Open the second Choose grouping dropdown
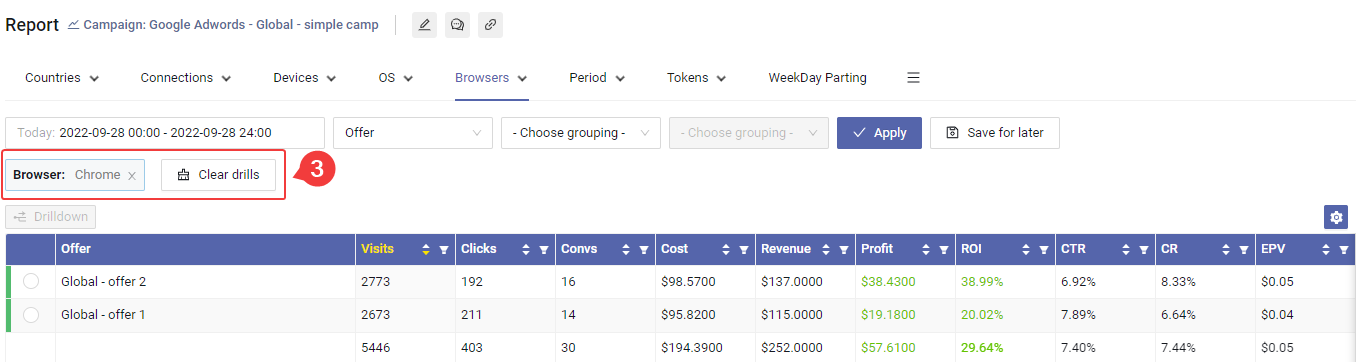This screenshot has width=1360, height=362. (581, 132)
